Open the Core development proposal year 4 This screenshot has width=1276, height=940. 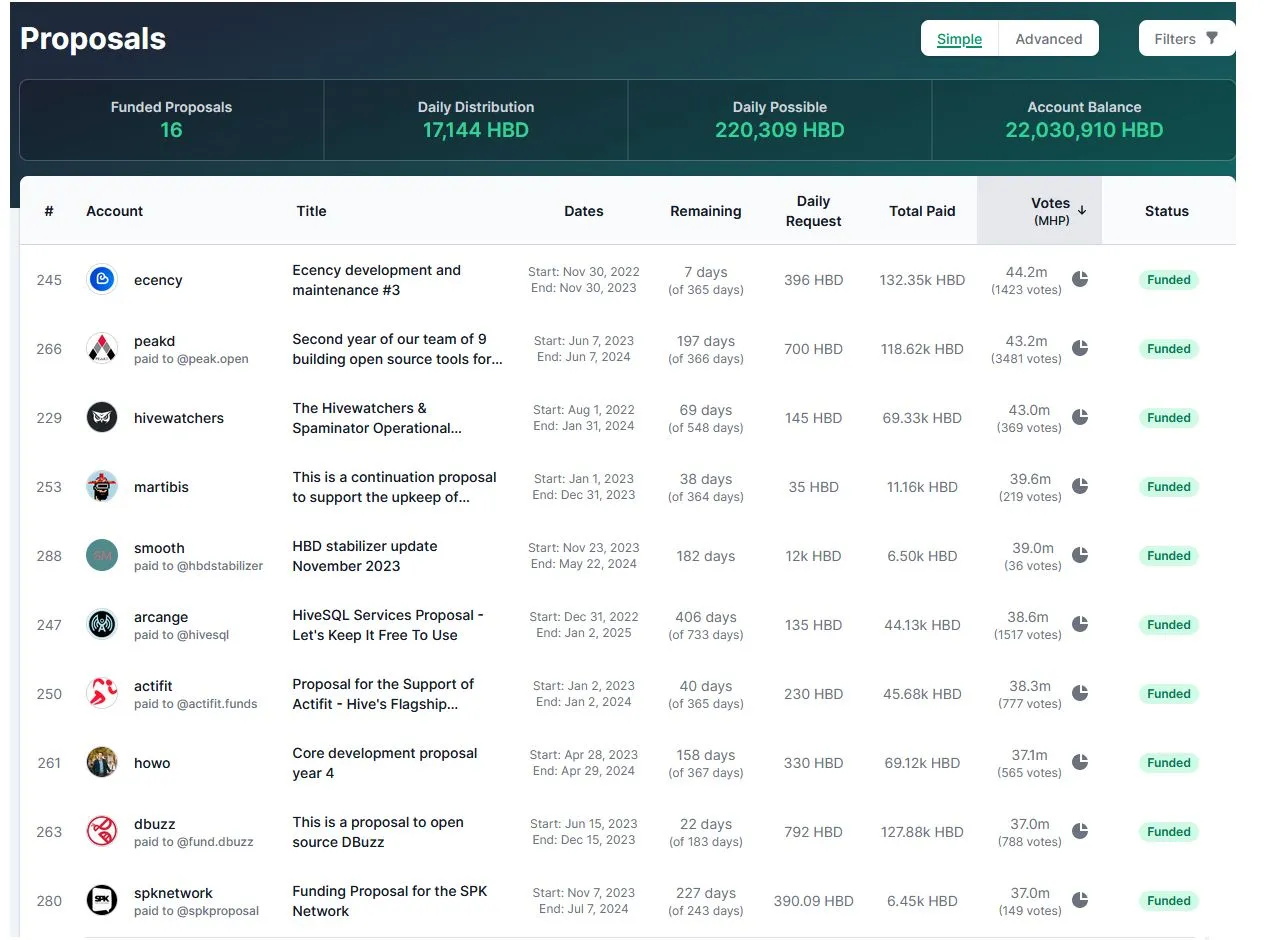click(384, 763)
